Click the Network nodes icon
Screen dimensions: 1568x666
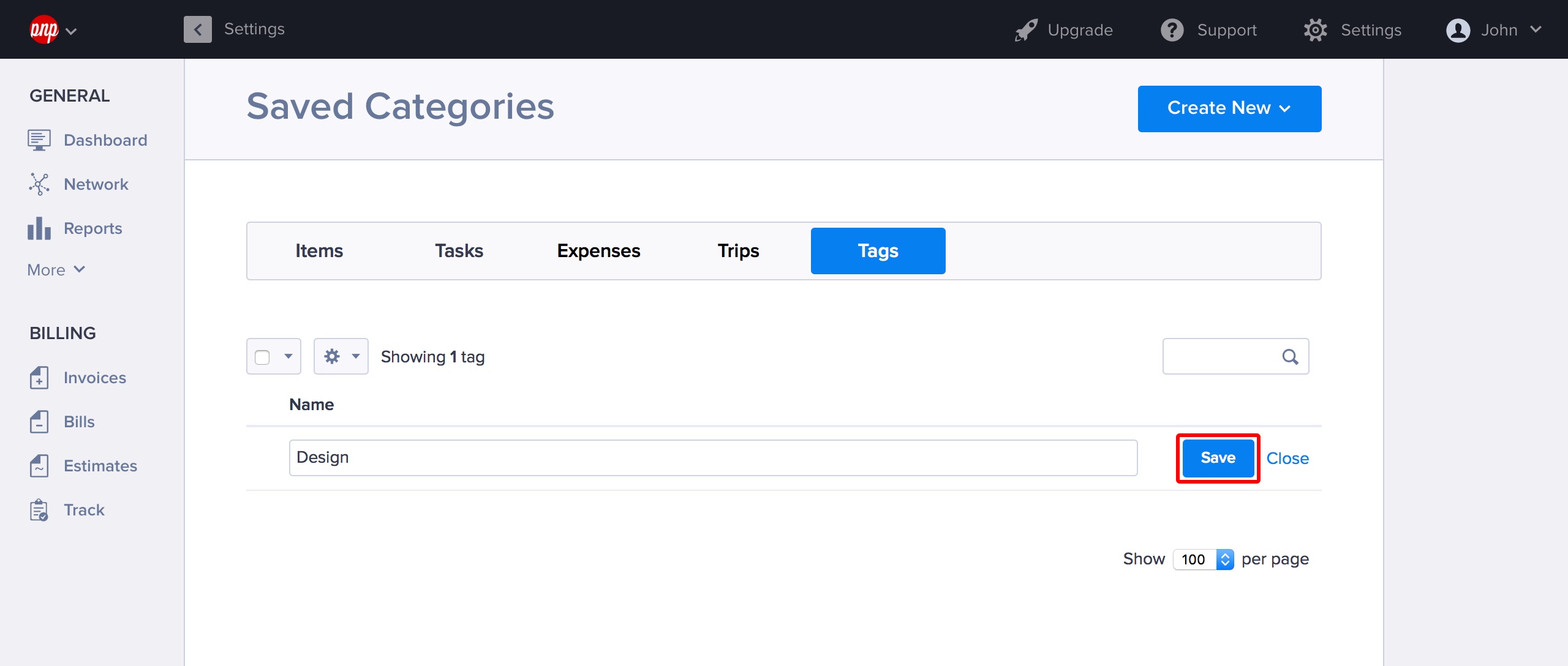[x=39, y=184]
